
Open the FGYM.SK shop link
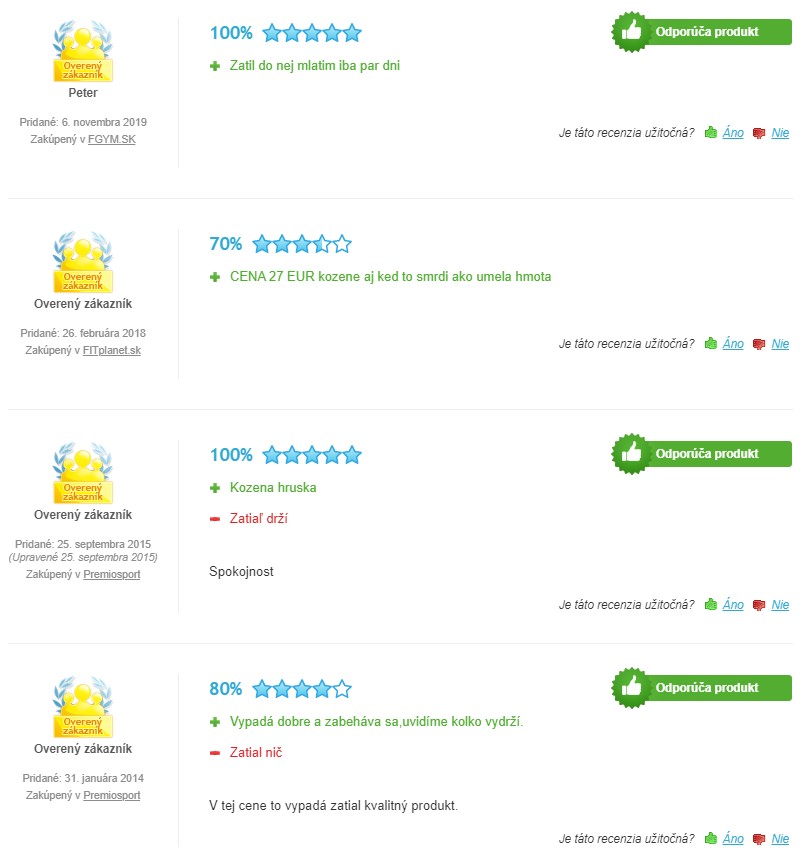[112, 139]
